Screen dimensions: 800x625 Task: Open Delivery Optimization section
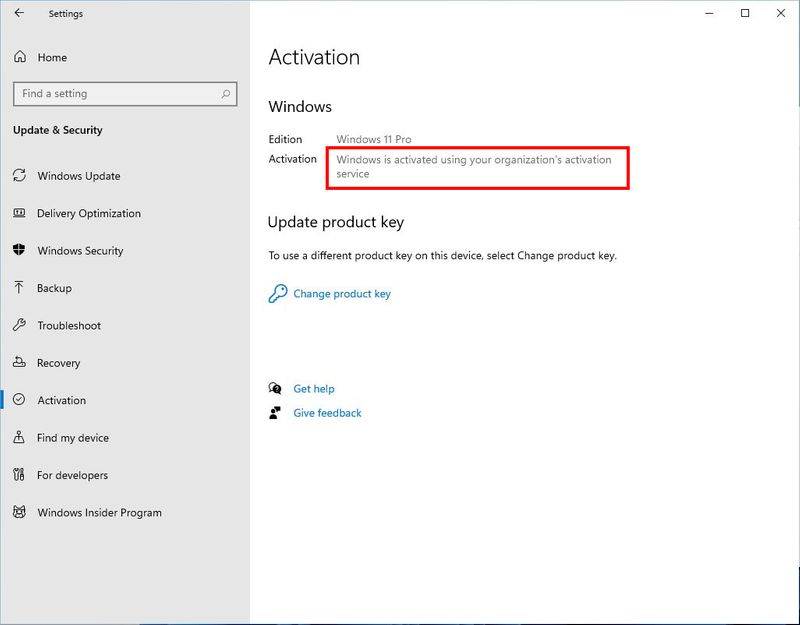pos(89,213)
